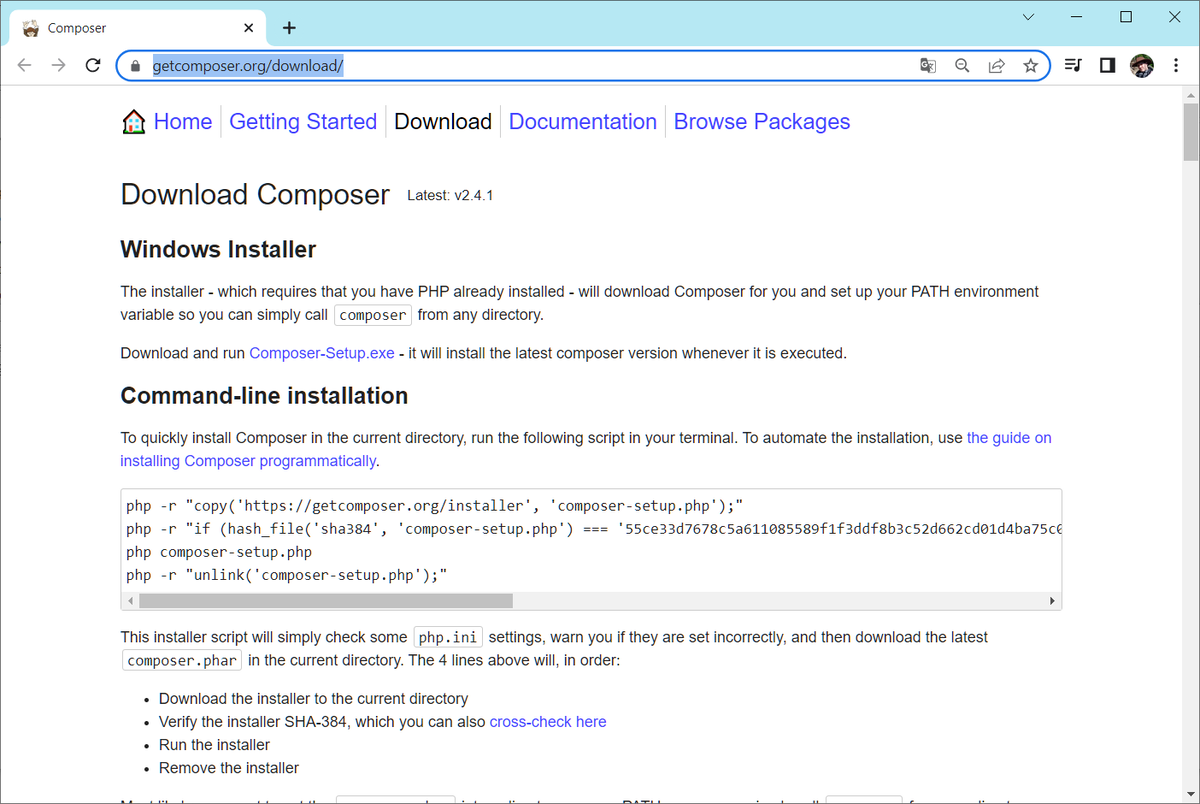Screen dimensions: 1200x804
Task: Click the Composer house logo
Action: (133, 122)
